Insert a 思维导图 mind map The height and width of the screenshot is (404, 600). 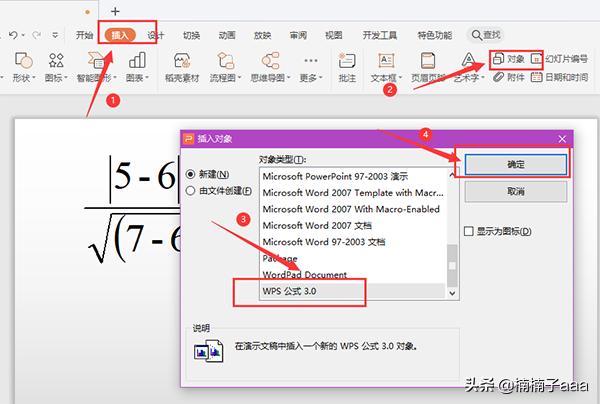270,67
